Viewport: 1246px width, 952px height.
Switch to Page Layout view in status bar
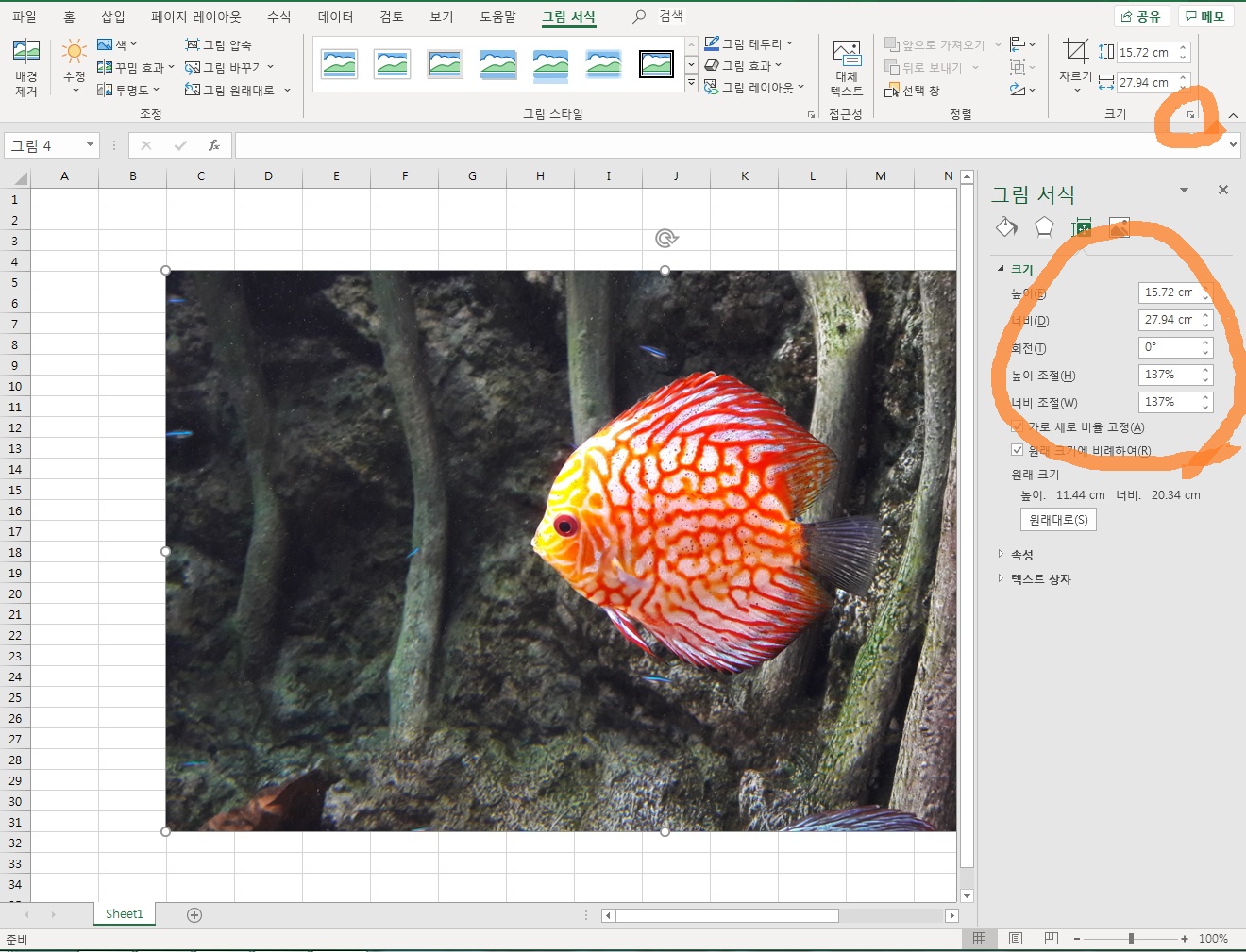1016,939
